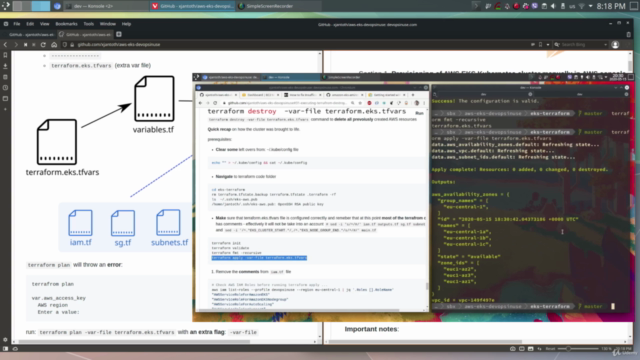Switch to dev — Konsole <2> taskbar entry
Screen dimensions: 640x360
[106, 6]
